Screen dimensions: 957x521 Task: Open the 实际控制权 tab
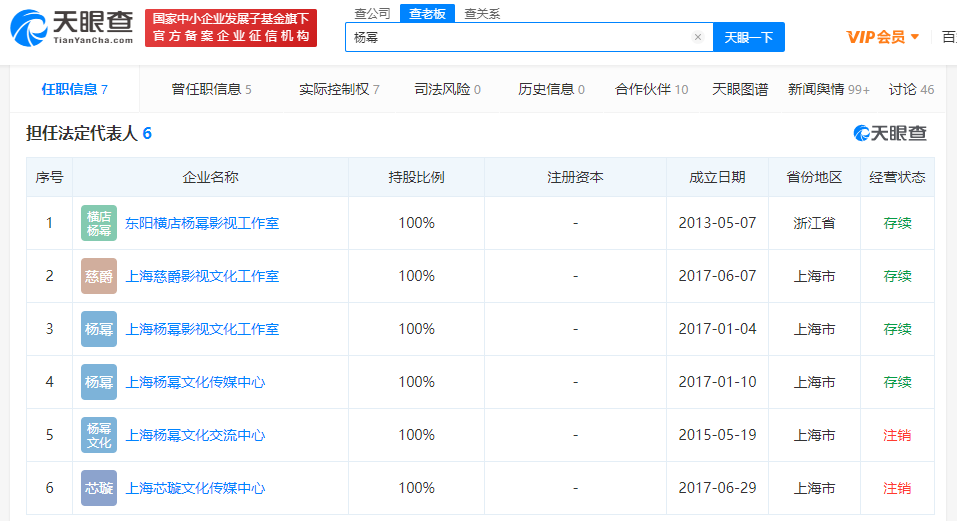pyautogui.click(x=339, y=89)
